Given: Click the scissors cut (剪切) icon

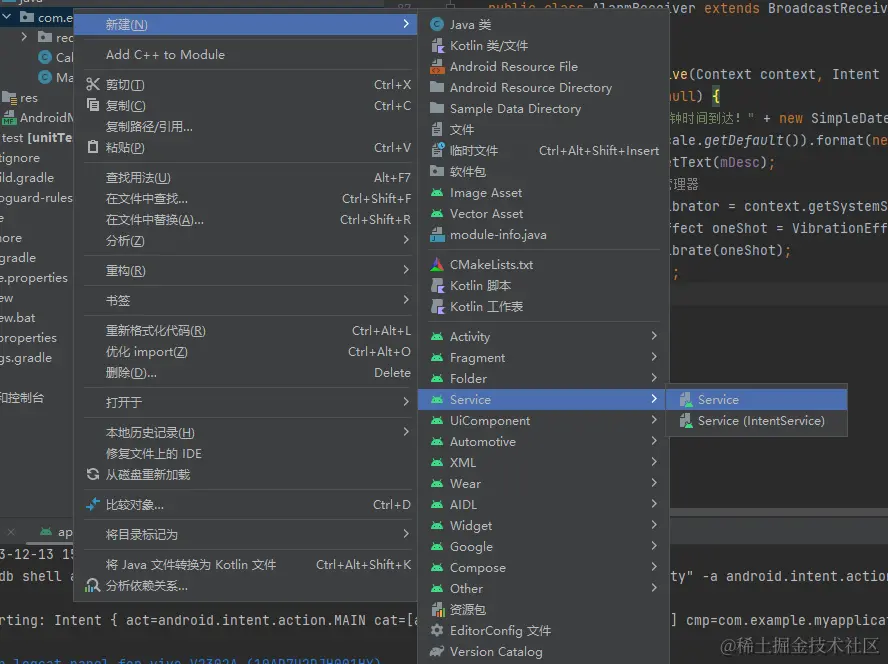Looking at the screenshot, I should pos(92,84).
